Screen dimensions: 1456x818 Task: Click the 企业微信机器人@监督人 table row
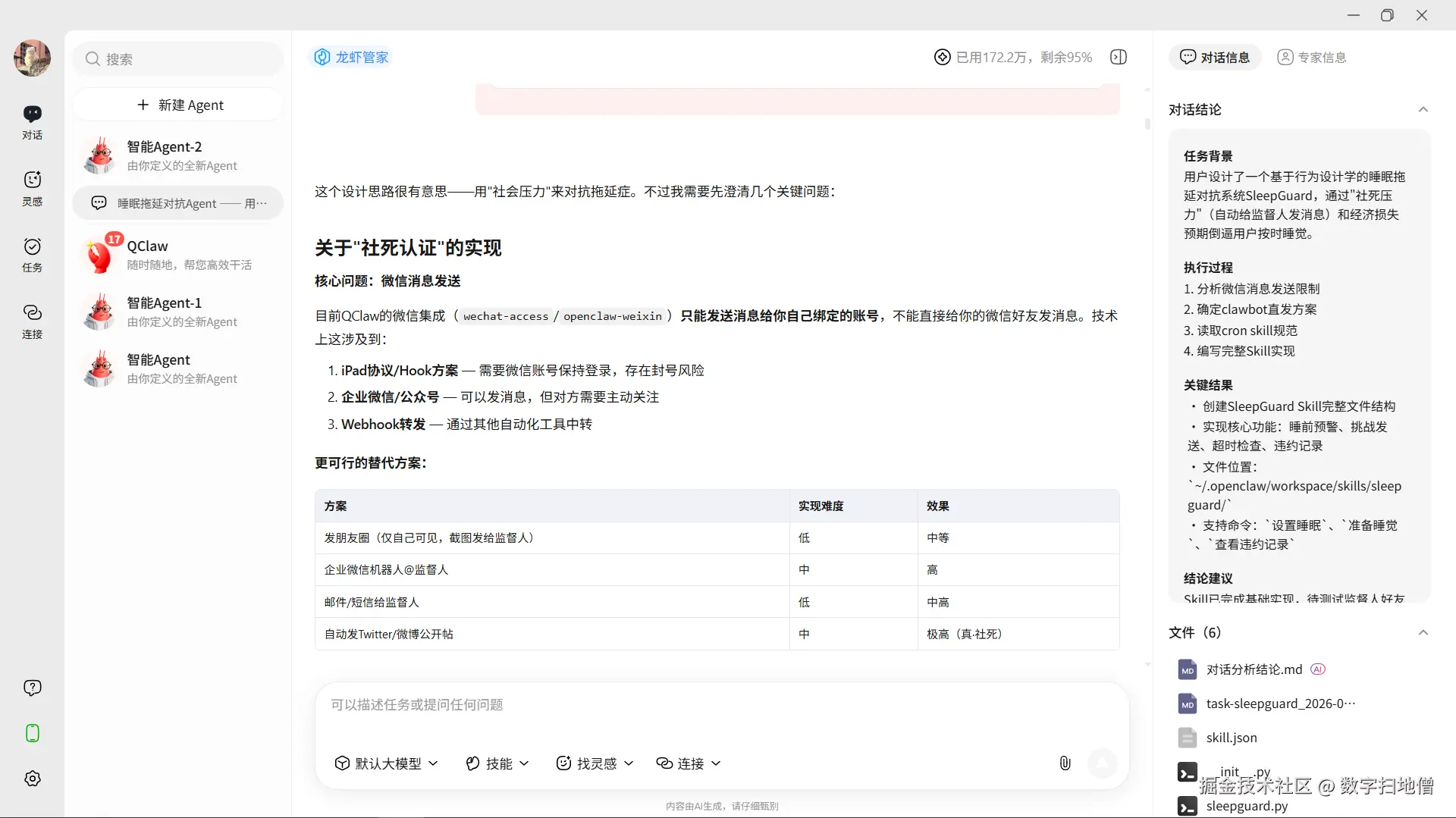tap(717, 570)
